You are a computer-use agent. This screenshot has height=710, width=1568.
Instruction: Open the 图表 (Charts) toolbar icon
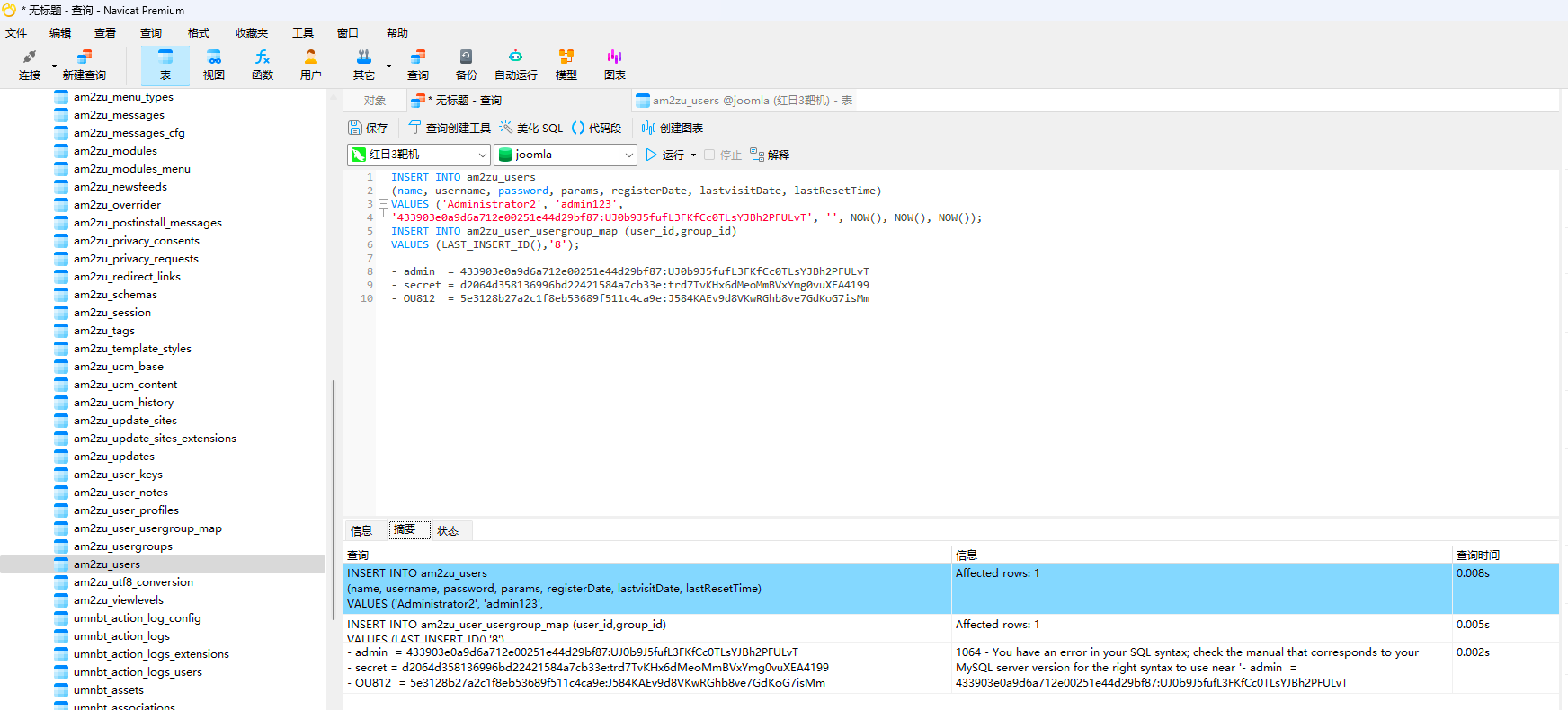click(x=615, y=65)
